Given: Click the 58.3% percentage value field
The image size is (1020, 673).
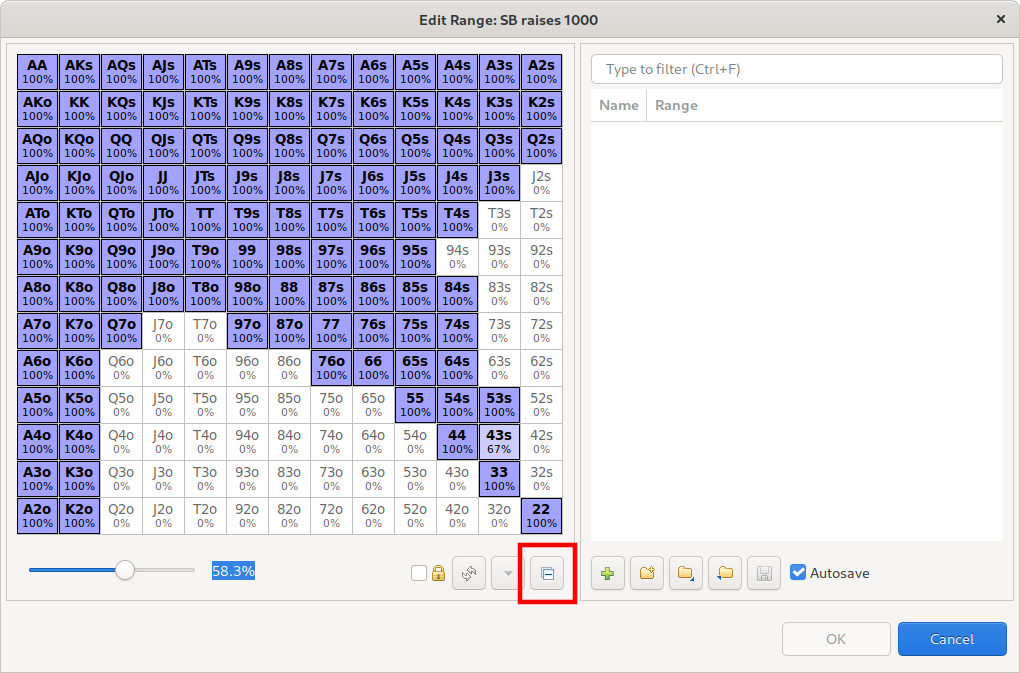Looking at the screenshot, I should point(233,570).
